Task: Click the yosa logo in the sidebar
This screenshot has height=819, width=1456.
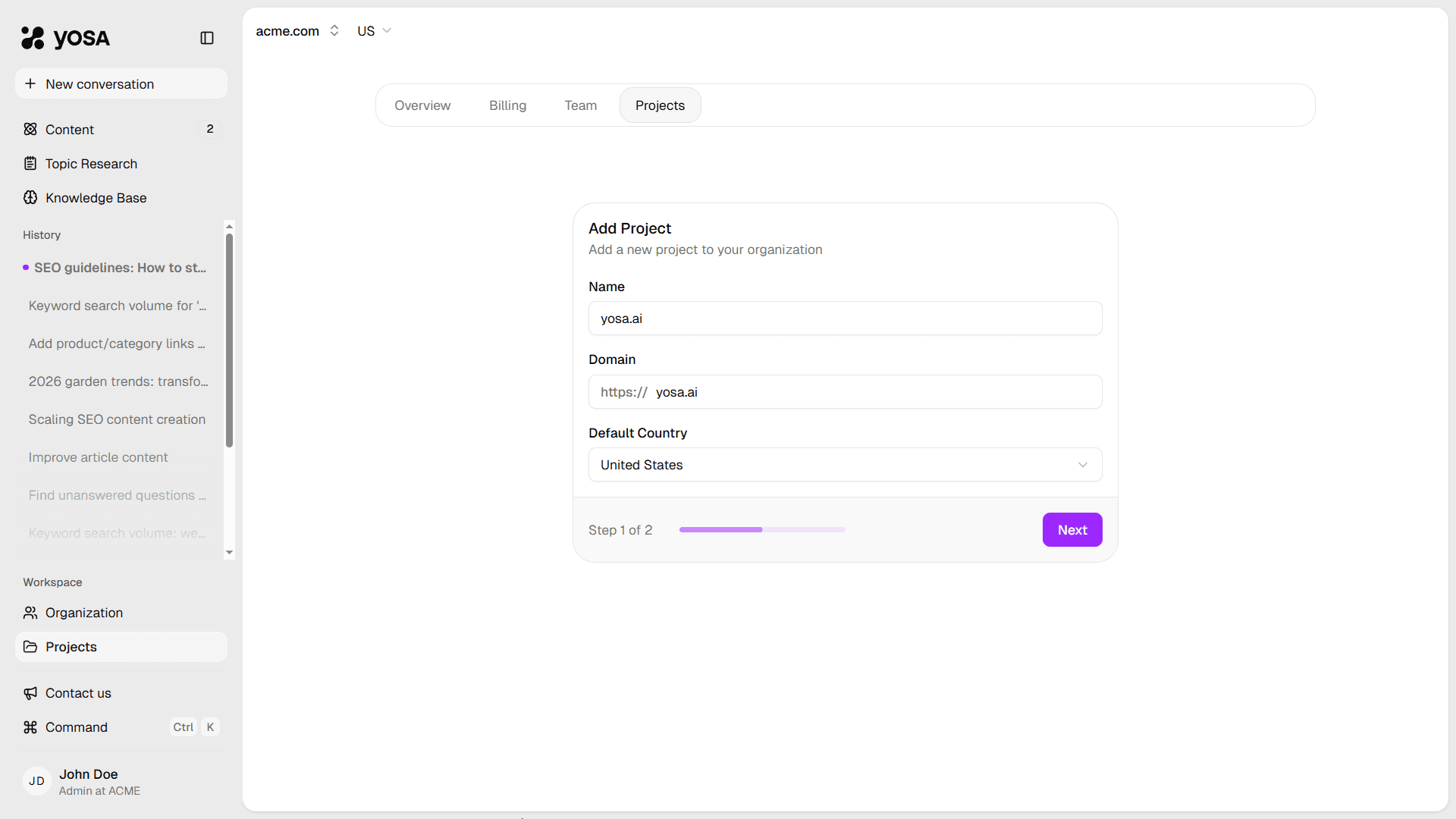Action: point(64,38)
